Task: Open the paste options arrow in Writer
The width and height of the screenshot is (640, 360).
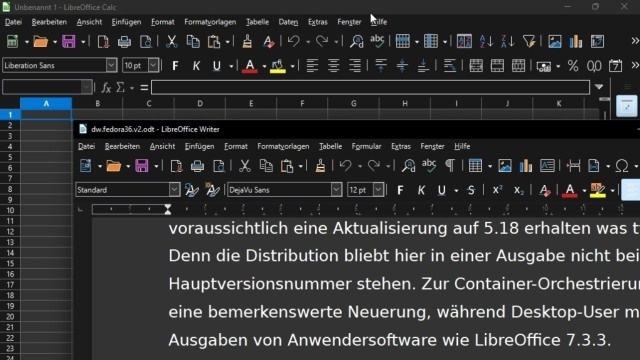Action: [x=301, y=166]
